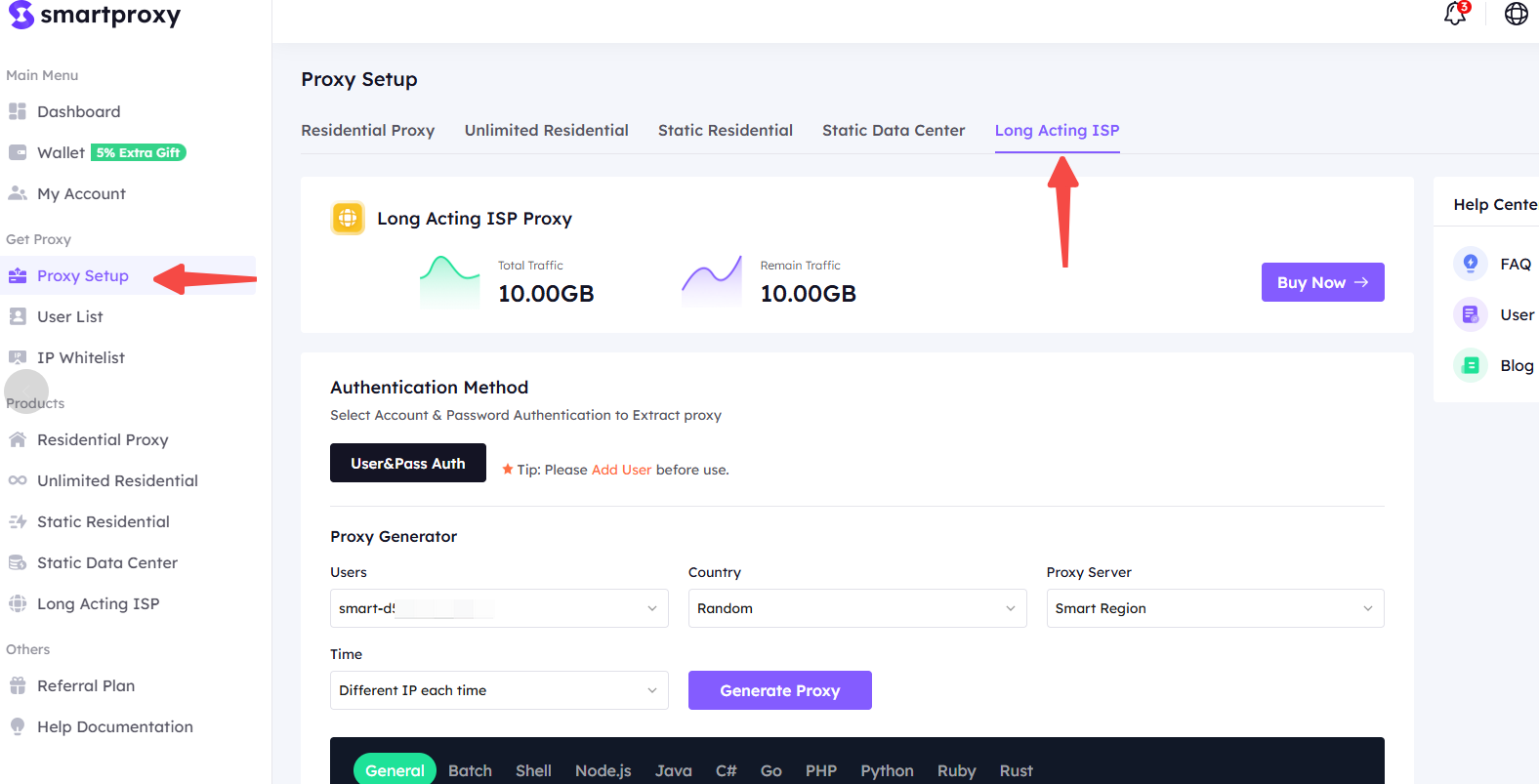Click the Unlimited Residential infinity icon
The image size is (1539, 784).
tap(18, 480)
